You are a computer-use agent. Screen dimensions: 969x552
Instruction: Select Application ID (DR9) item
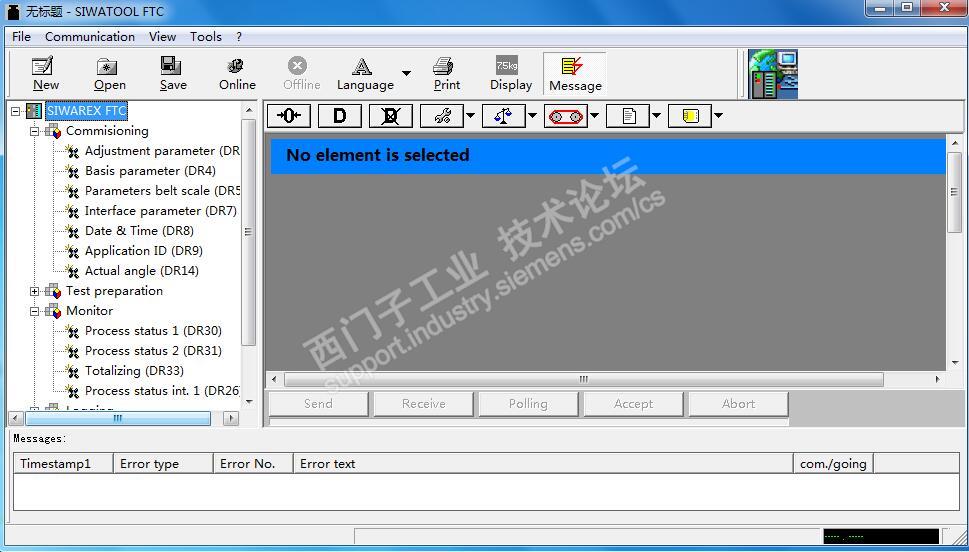click(x=143, y=250)
